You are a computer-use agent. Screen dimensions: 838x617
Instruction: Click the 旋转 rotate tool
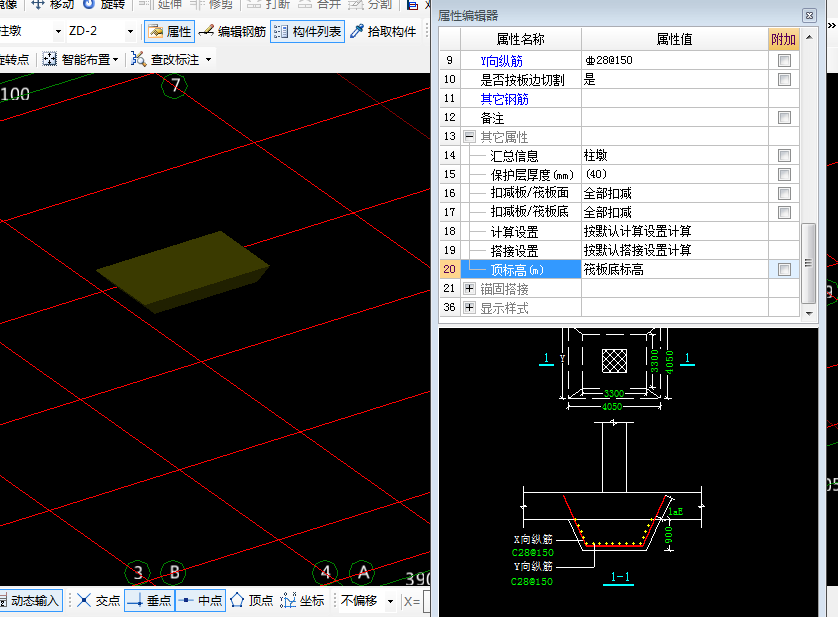[x=104, y=5]
